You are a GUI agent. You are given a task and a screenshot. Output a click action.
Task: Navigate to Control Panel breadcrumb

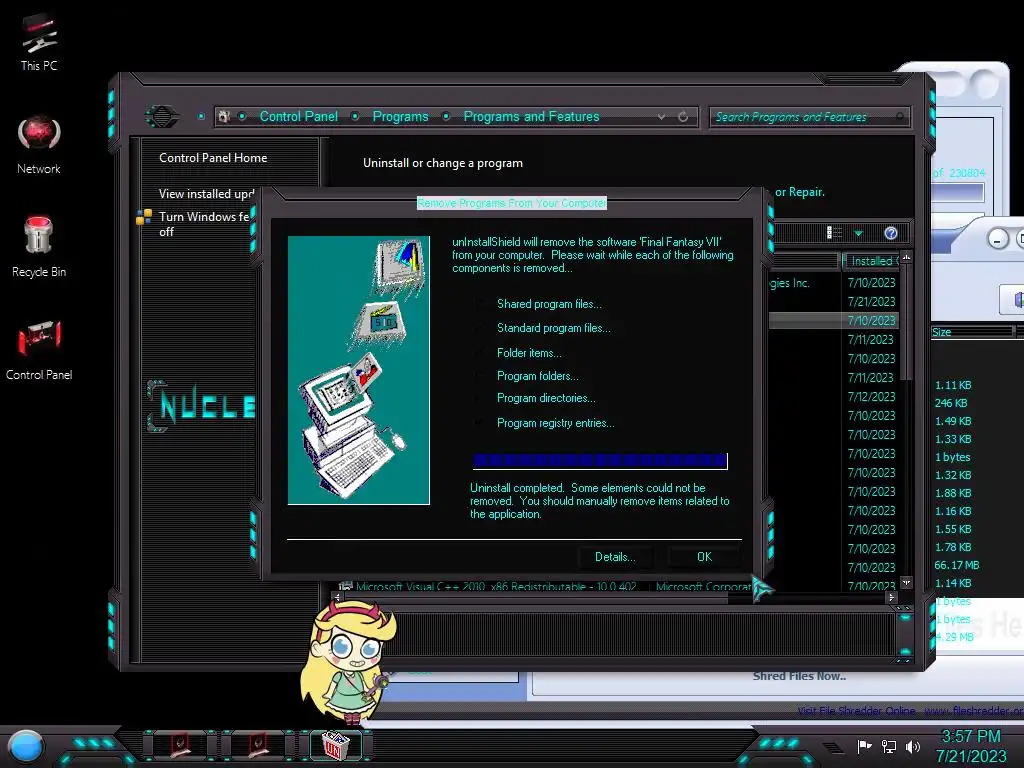click(x=299, y=116)
